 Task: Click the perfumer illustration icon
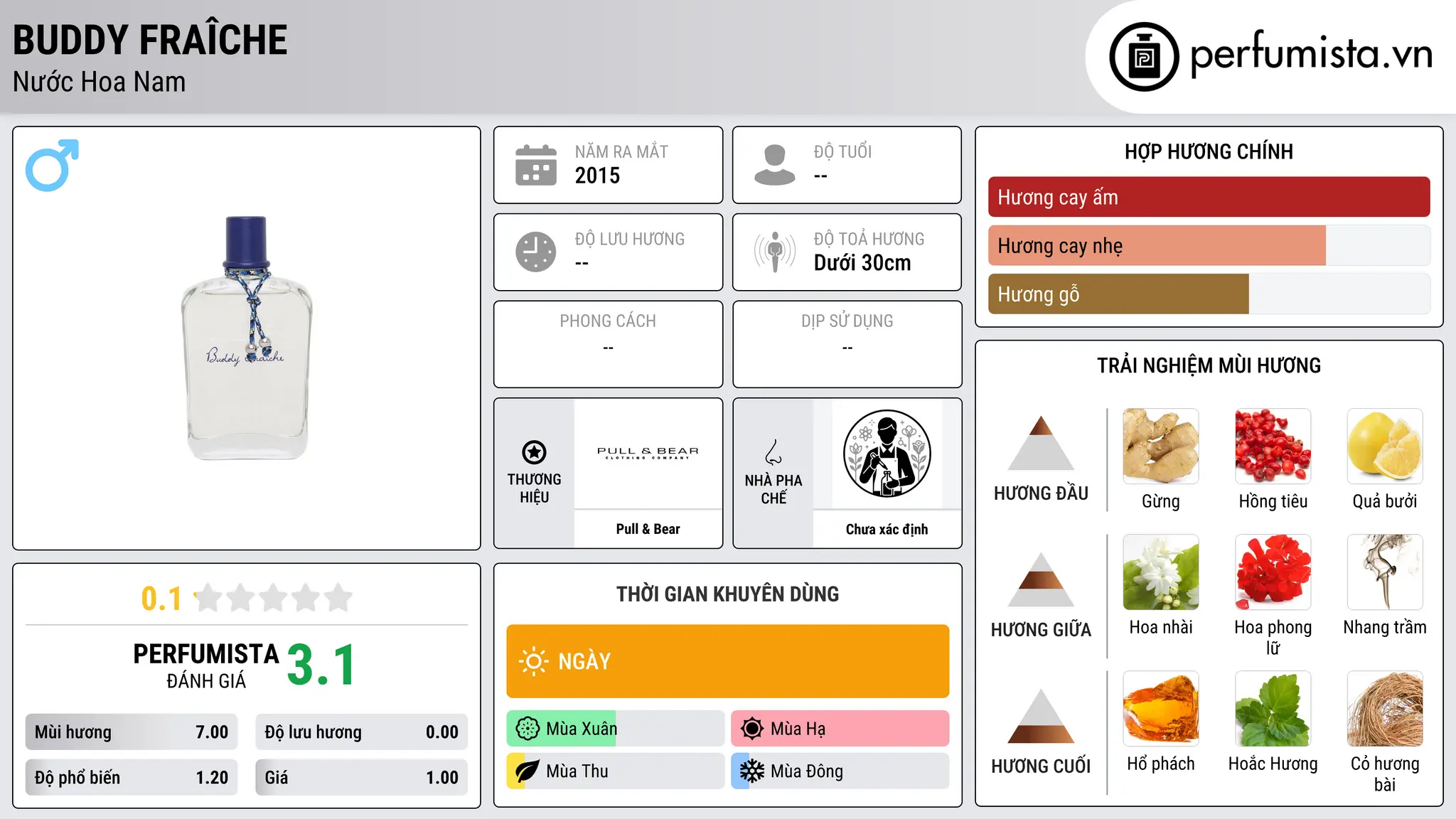pos(887,454)
